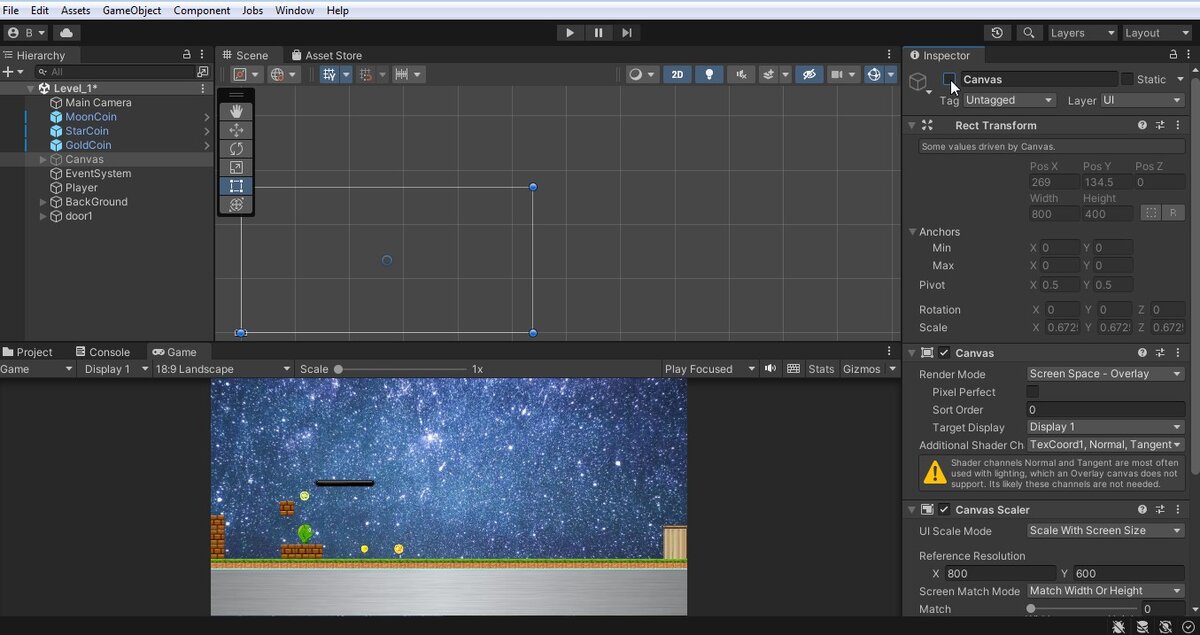Select the Move tool in Scene toolbar

[x=236, y=130]
